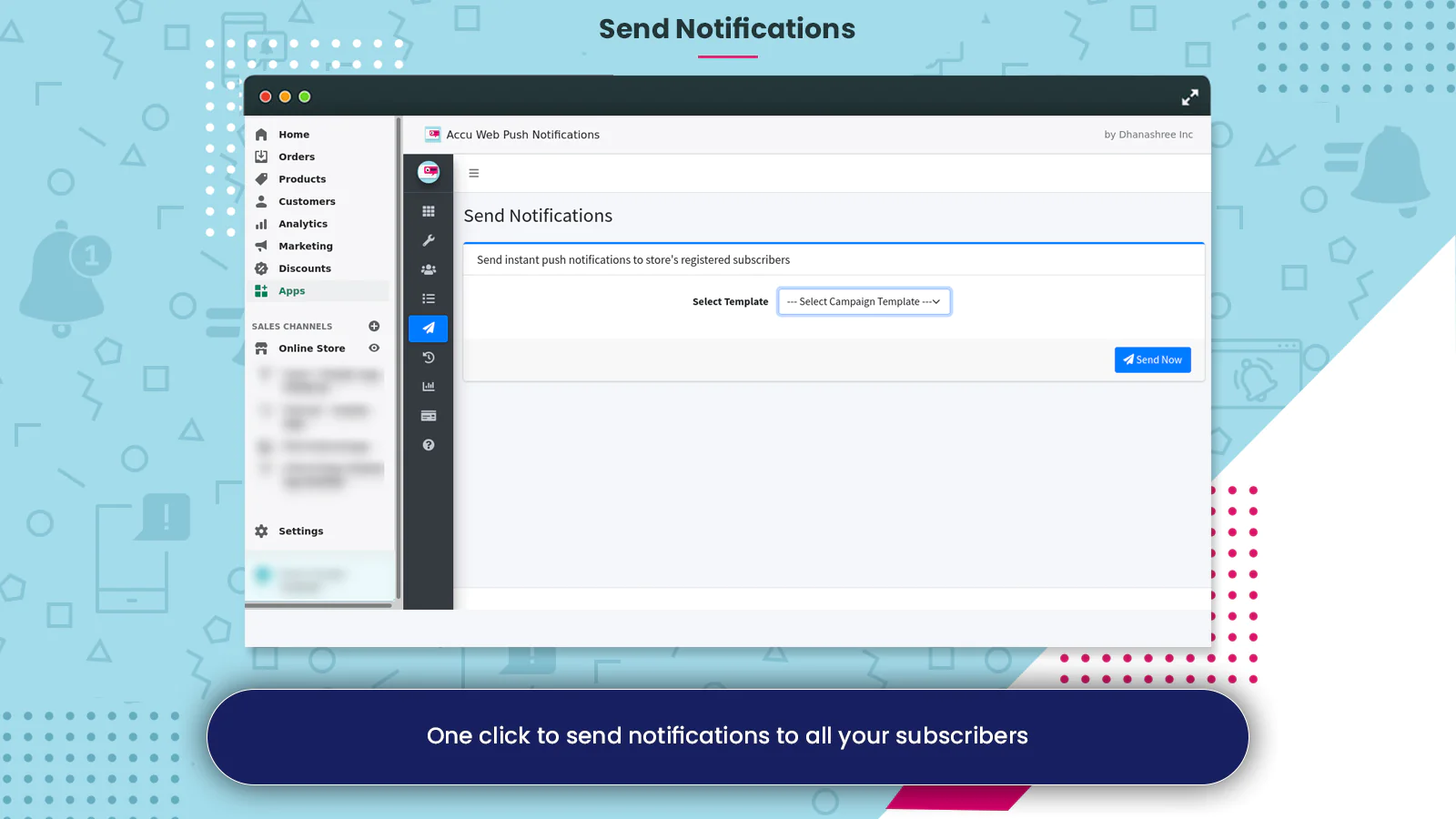Open the history clock icon
The width and height of the screenshot is (1456, 819).
point(429,358)
